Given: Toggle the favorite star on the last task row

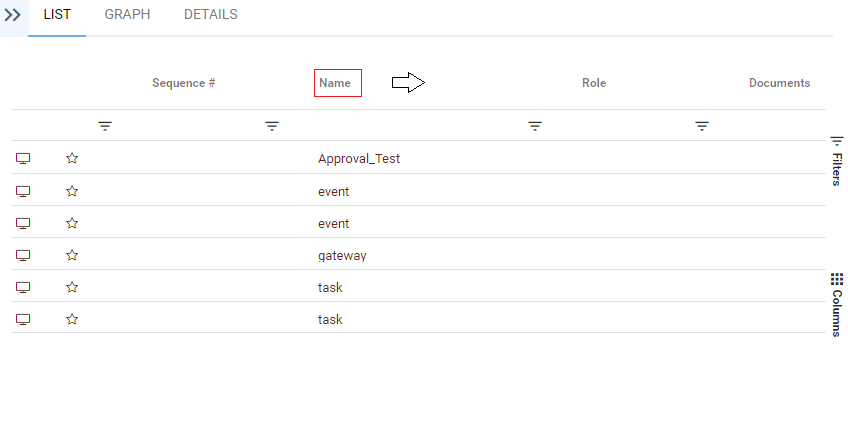Looking at the screenshot, I should pos(72,319).
